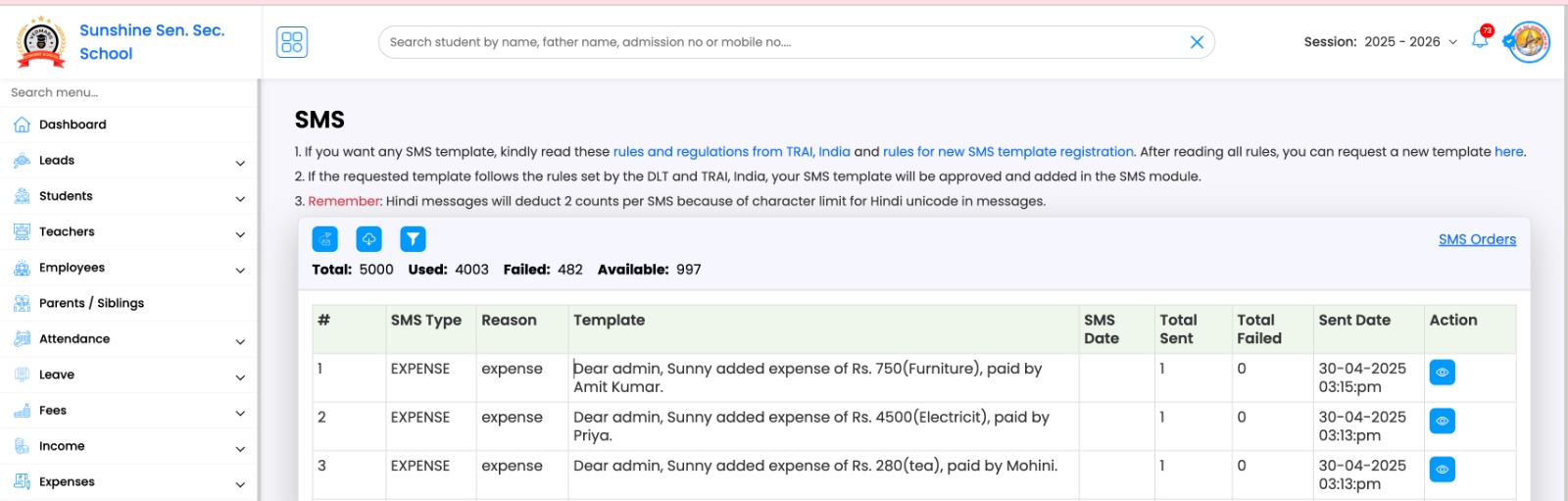The image size is (1568, 501).
Task: View SMS details for Rs. 4500 Electricit row
Action: click(x=1442, y=421)
